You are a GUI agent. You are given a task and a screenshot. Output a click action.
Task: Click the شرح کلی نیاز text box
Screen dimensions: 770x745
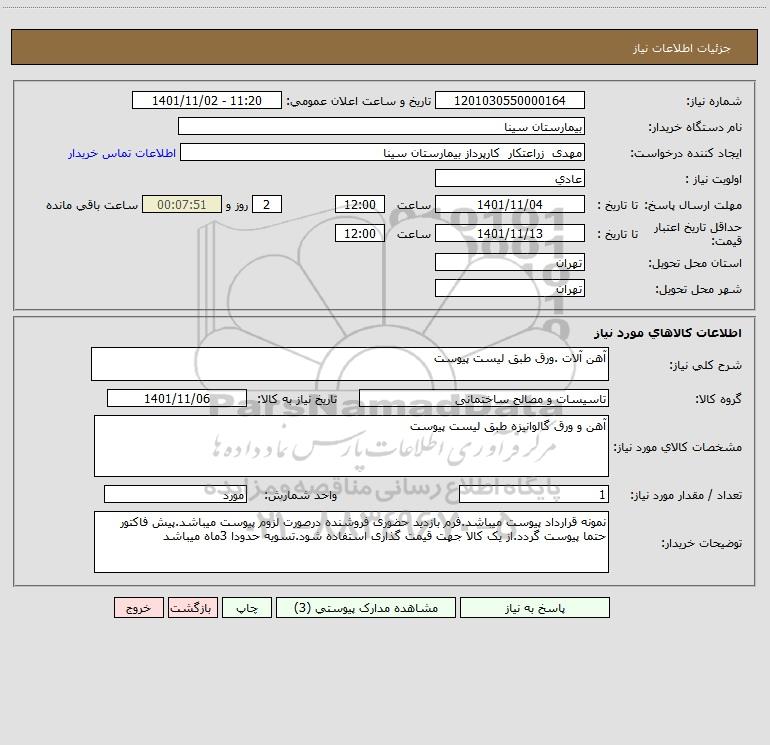[x=350, y=364]
